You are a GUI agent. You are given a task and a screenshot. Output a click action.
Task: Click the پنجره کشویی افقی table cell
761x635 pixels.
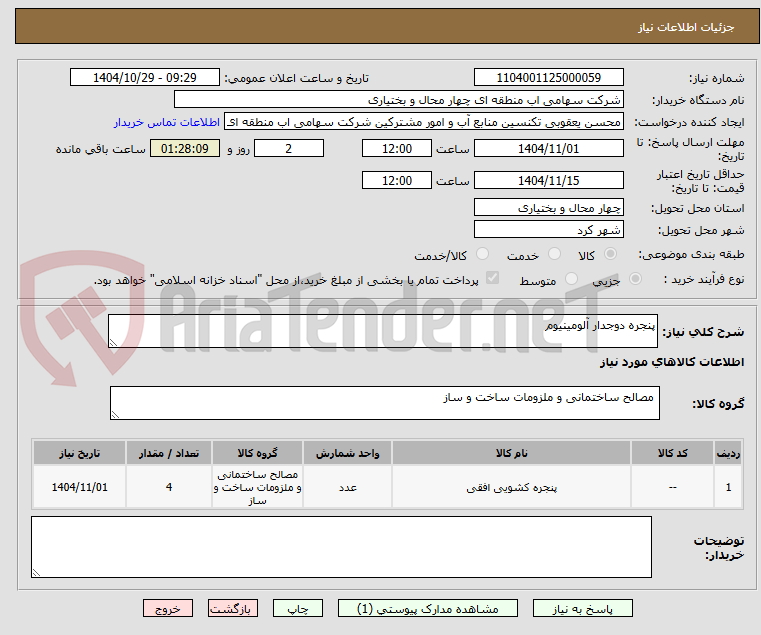(x=512, y=487)
